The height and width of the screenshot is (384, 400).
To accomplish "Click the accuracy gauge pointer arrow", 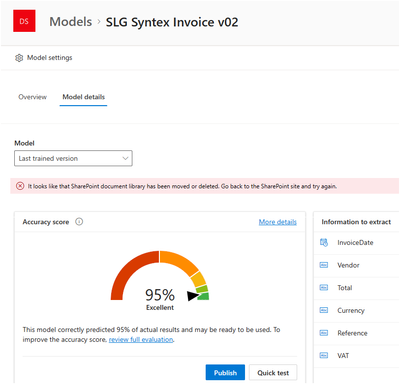I will click(193, 295).
